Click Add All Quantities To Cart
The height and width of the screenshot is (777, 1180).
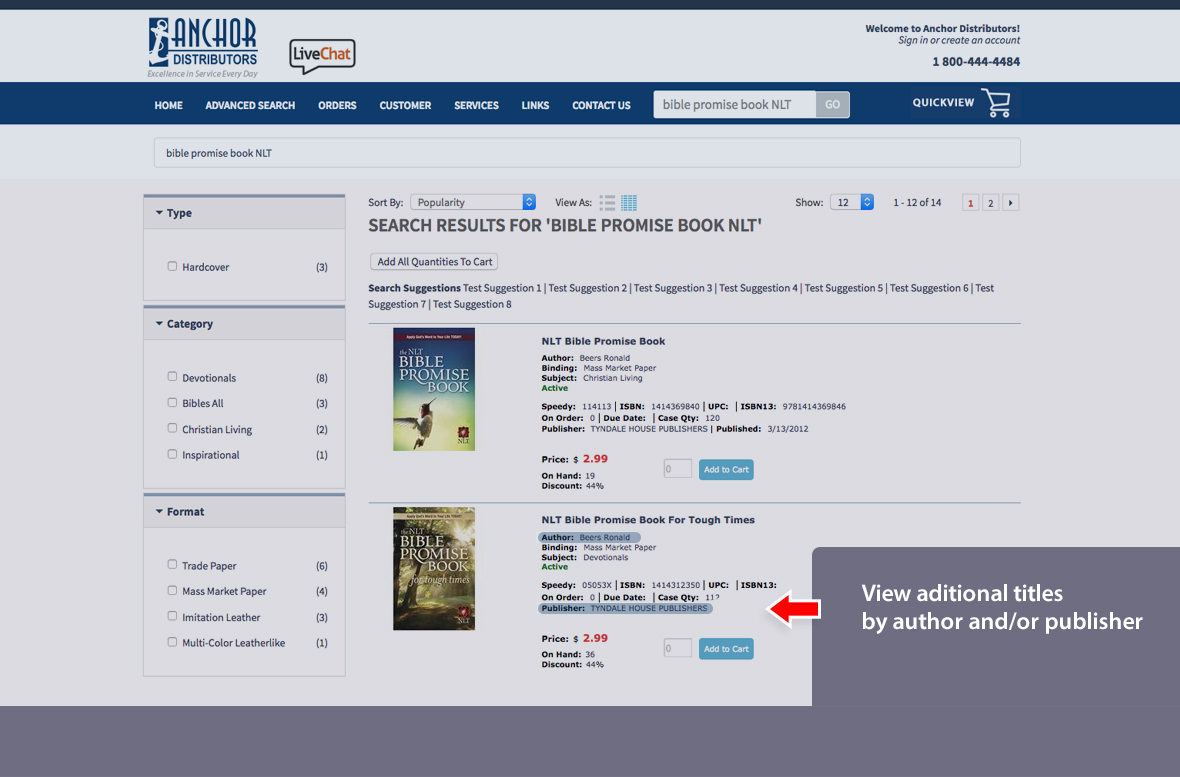[x=434, y=261]
